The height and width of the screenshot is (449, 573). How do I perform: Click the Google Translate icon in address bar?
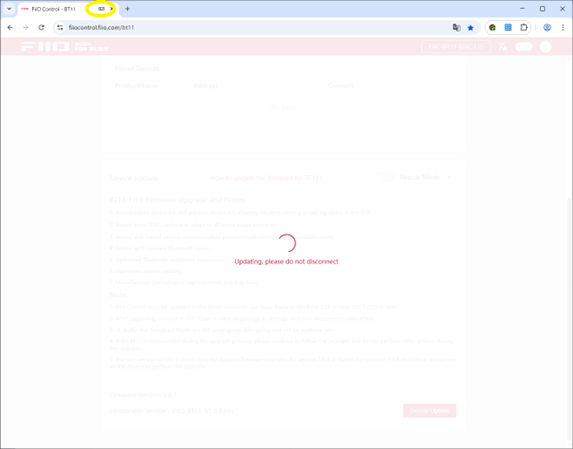456,27
